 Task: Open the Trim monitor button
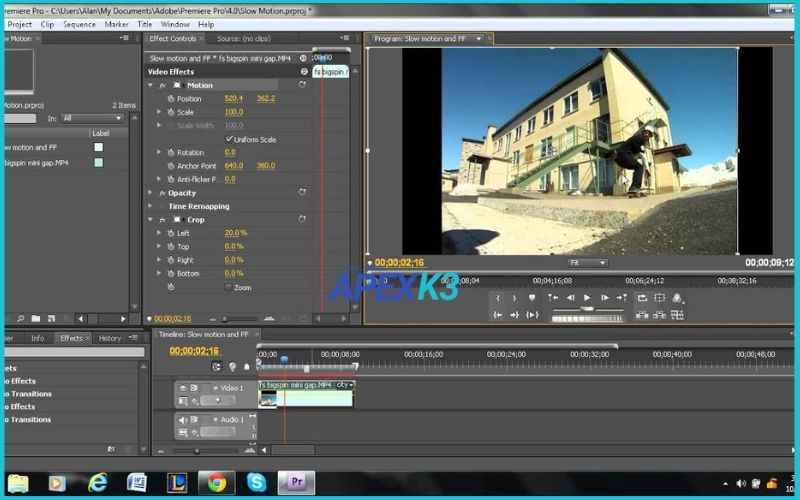(x=677, y=315)
